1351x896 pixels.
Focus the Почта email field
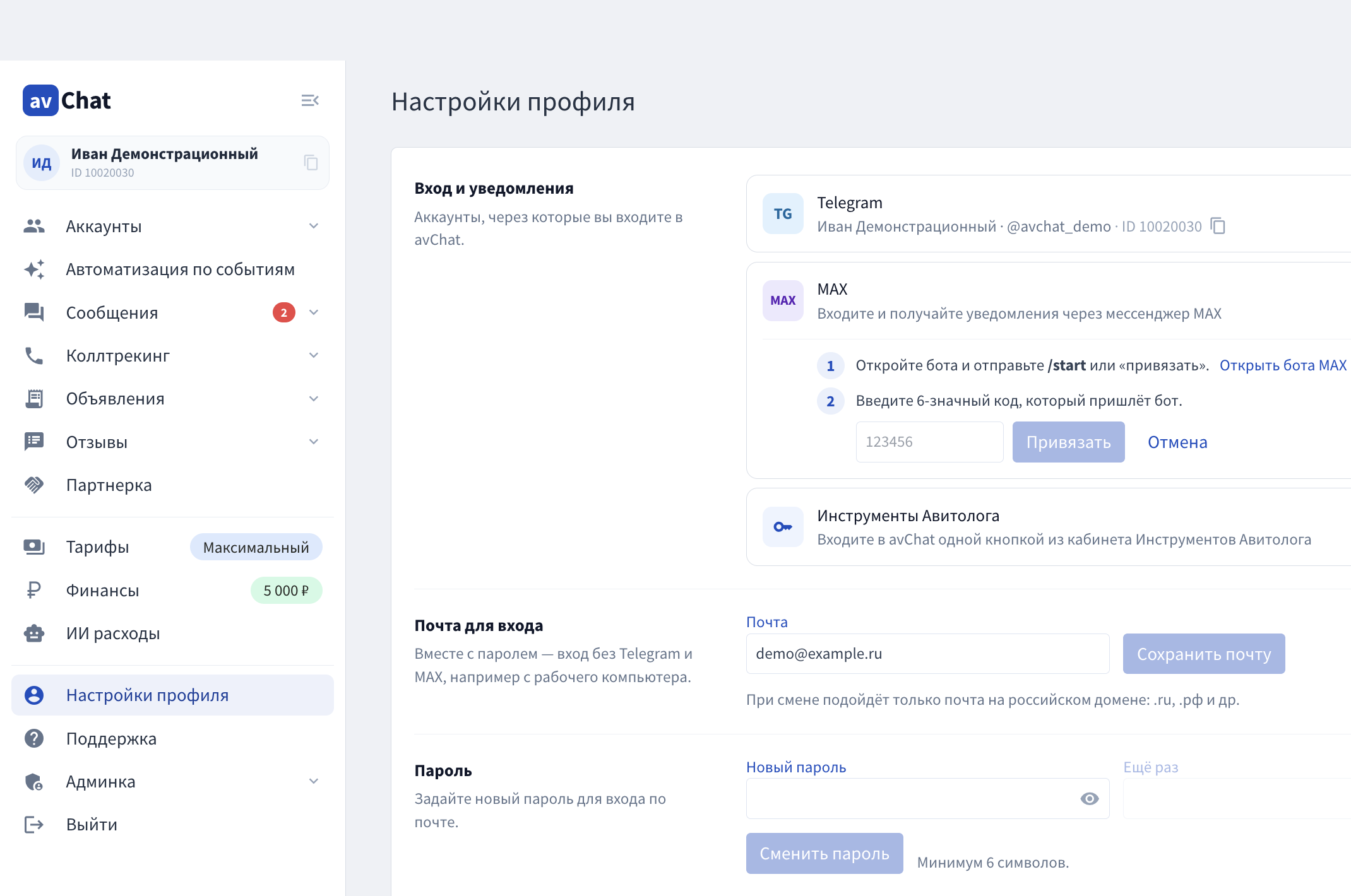[x=927, y=654]
